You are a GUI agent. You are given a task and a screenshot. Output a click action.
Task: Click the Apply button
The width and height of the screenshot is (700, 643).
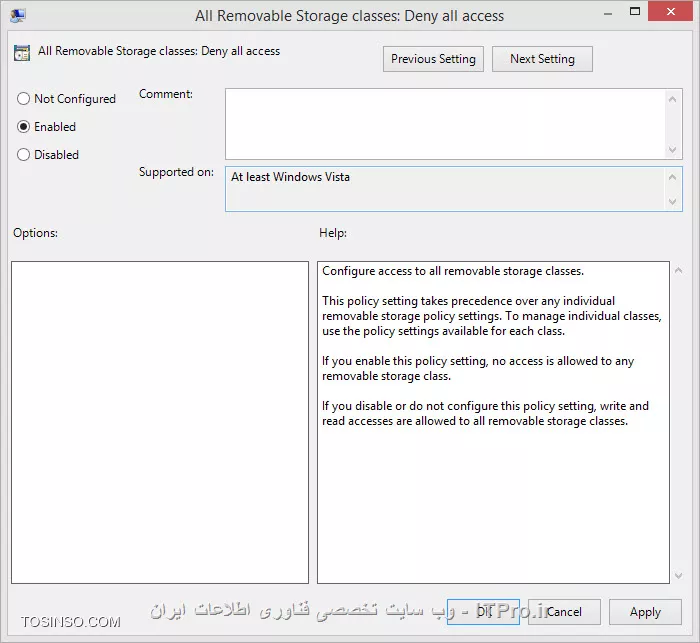(x=645, y=612)
